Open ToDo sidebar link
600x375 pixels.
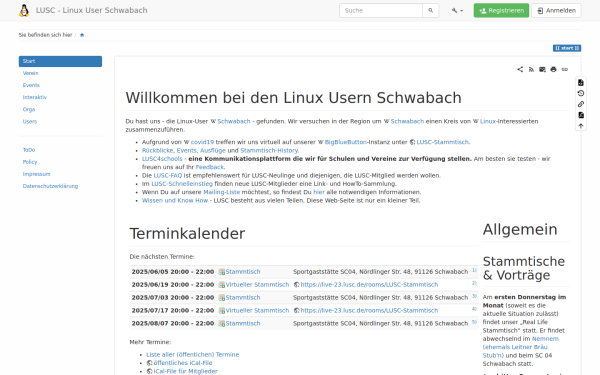29,150
